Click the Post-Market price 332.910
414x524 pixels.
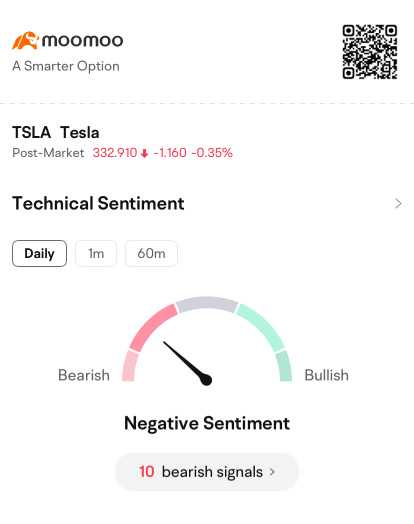click(115, 153)
